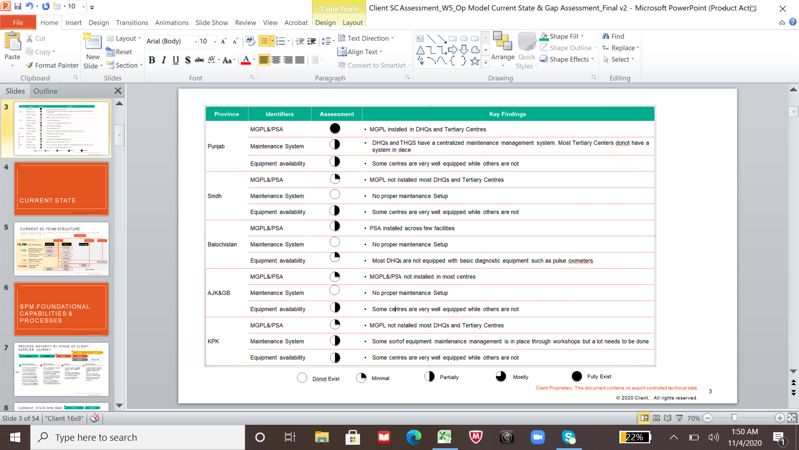
Task: Open the Table Tools Layout tab
Action: 353,22
